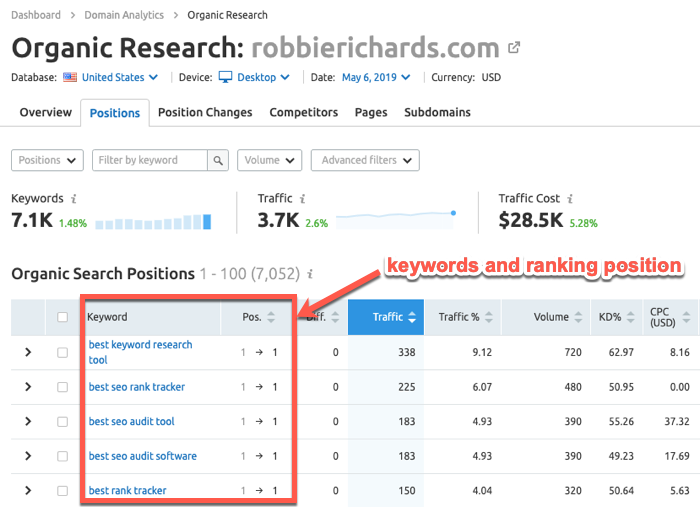Viewport: 700px width, 507px height.
Task: Open the Subdomains tab
Action: click(x=438, y=112)
